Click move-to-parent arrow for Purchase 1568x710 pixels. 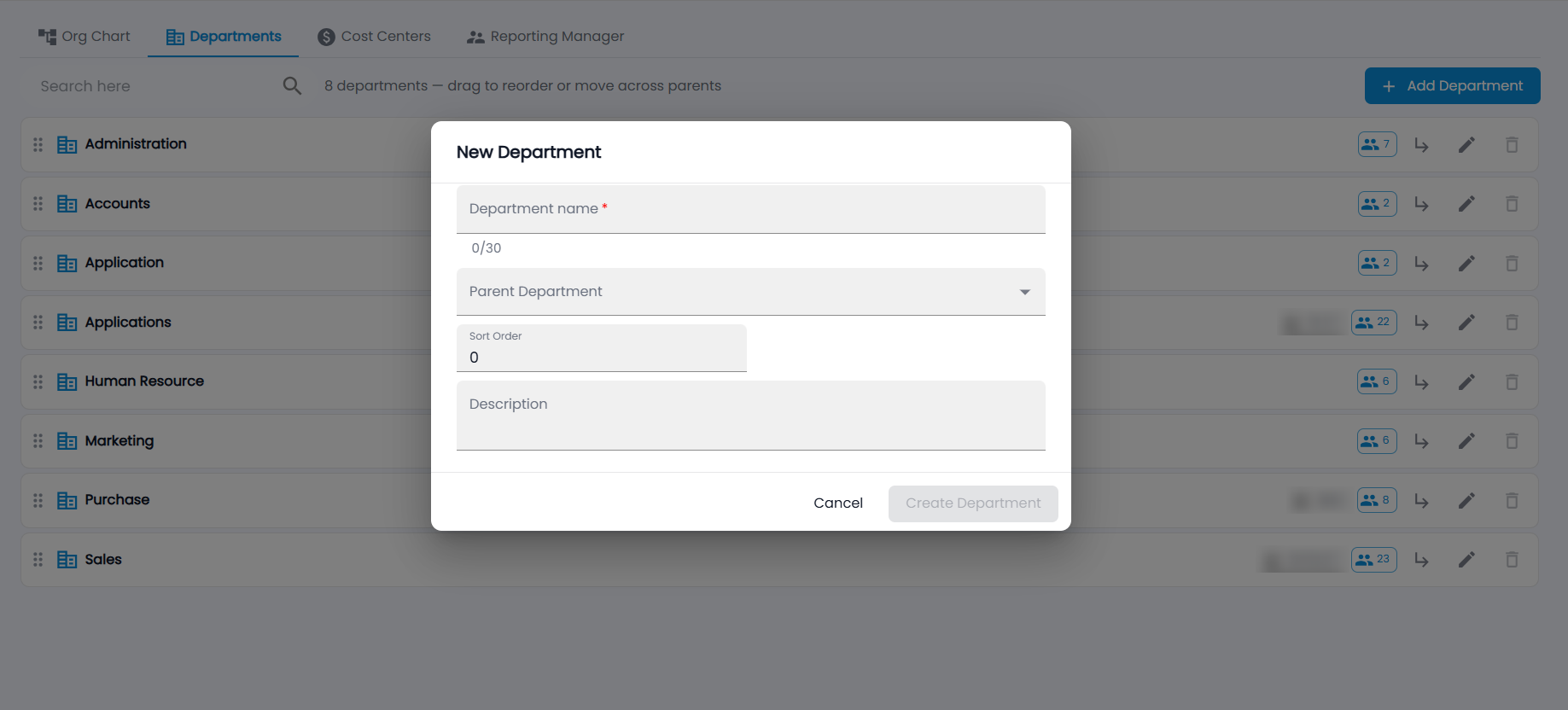point(1421,501)
